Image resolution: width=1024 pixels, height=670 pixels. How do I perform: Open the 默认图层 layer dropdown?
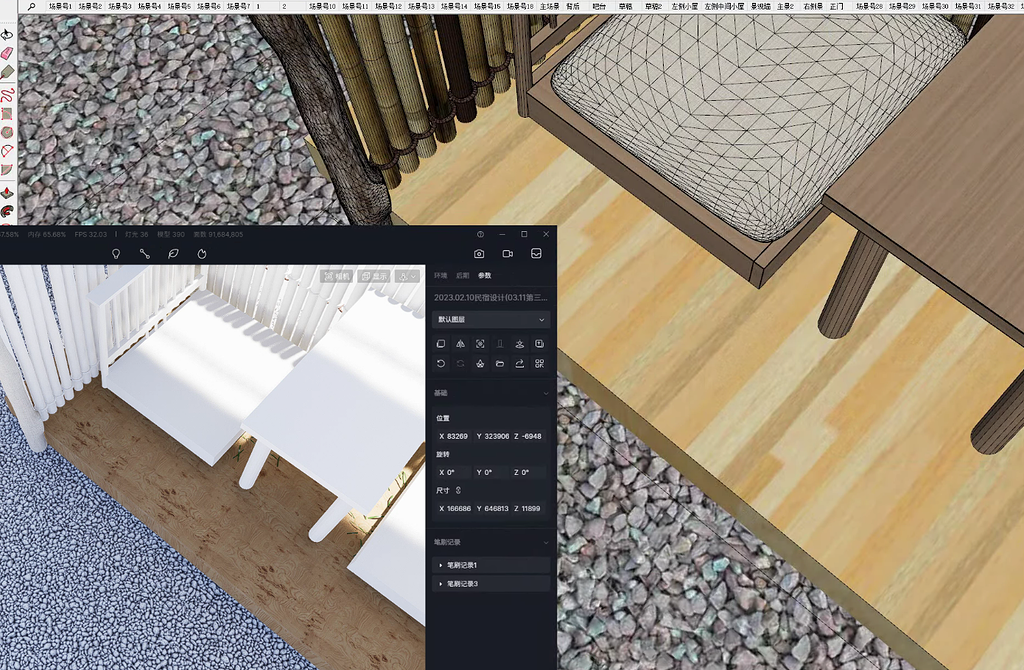click(490, 319)
